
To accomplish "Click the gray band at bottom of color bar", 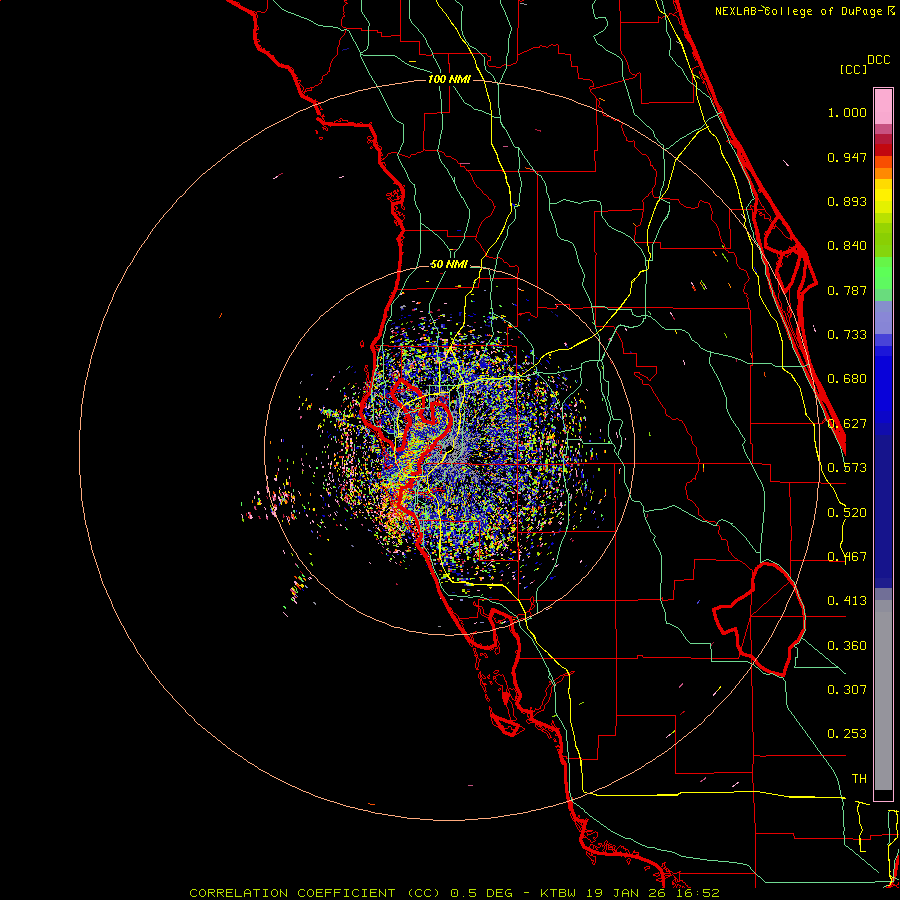I will coord(883,695).
